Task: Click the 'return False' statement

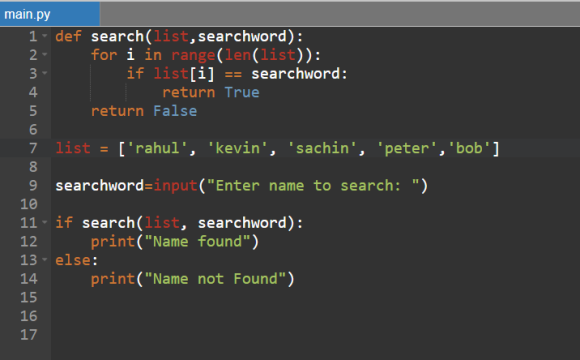Action: tap(144, 111)
